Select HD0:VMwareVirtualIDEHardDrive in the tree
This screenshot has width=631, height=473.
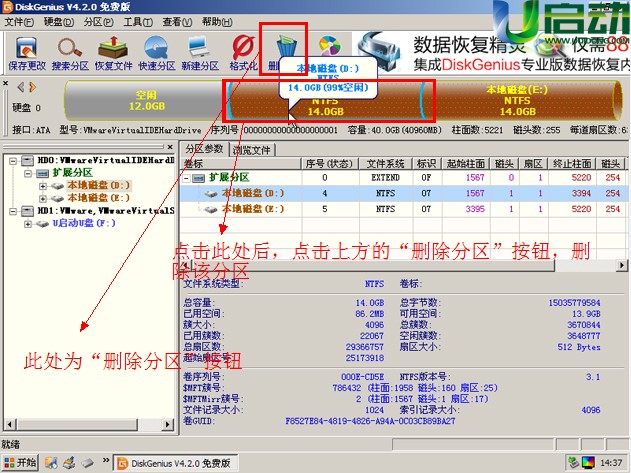tap(105, 160)
